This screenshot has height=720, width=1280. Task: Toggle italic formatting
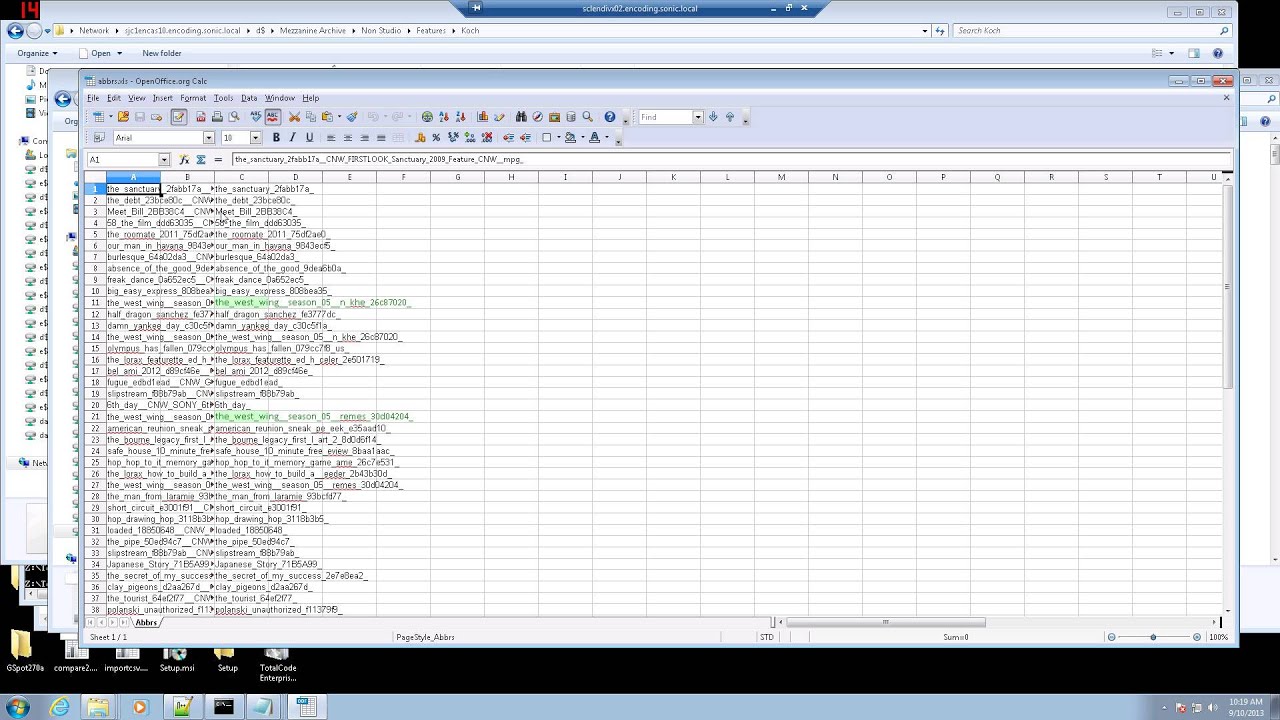[292, 137]
